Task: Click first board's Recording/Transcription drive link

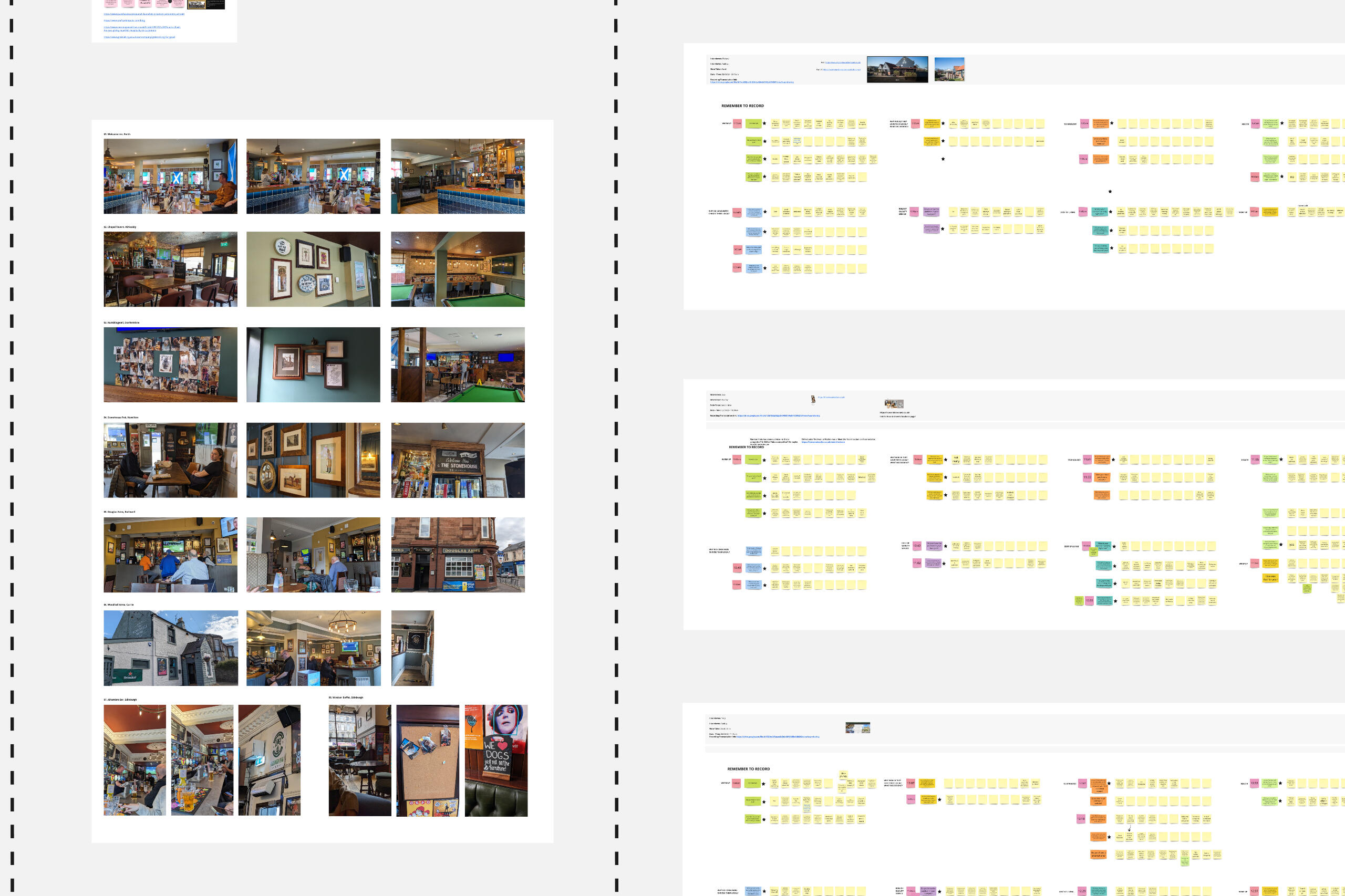Action: tap(752, 82)
